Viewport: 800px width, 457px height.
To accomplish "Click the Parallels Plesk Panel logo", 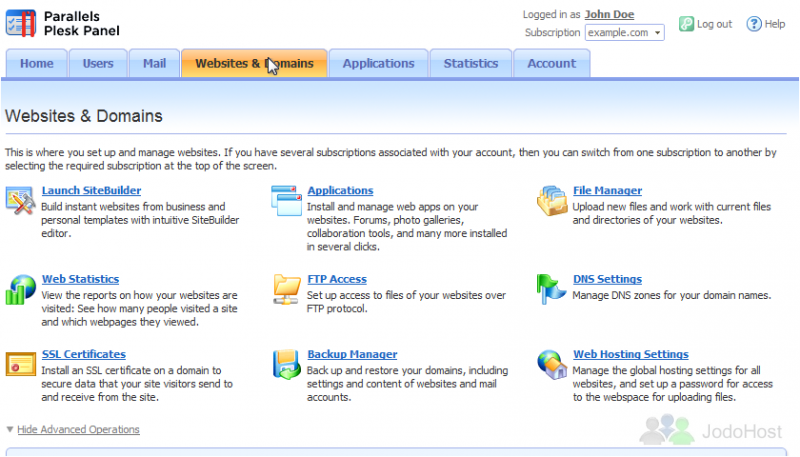I will pyautogui.click(x=63, y=23).
